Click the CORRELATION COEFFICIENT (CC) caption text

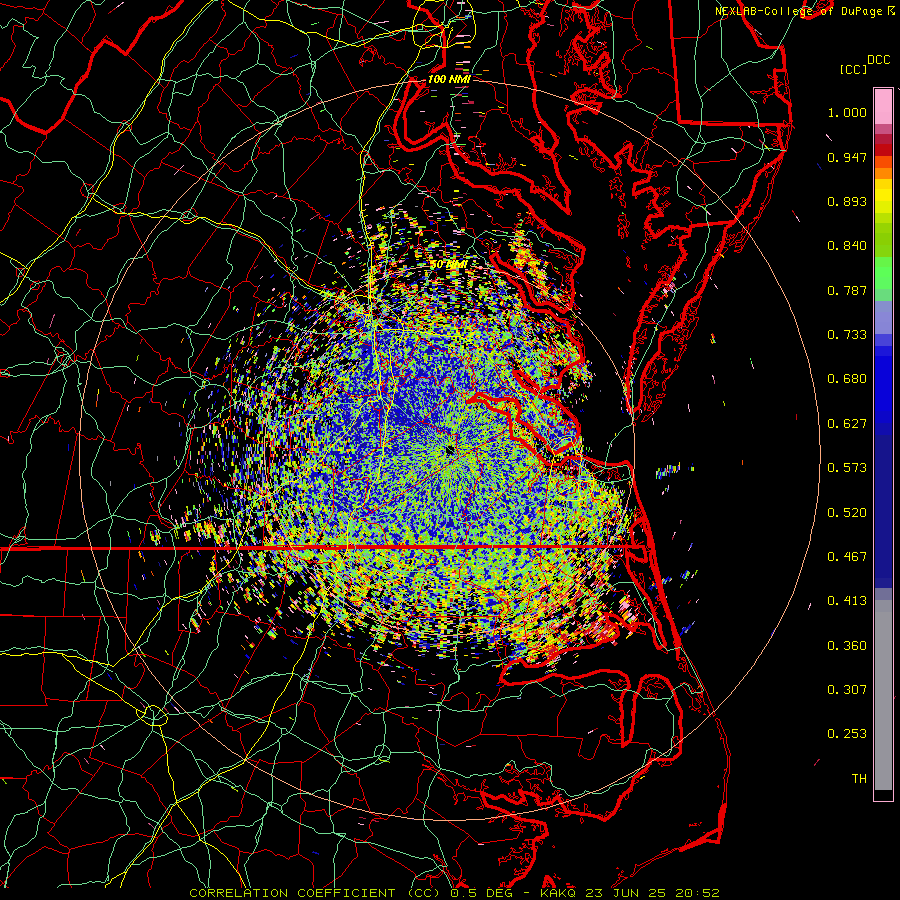point(317,893)
